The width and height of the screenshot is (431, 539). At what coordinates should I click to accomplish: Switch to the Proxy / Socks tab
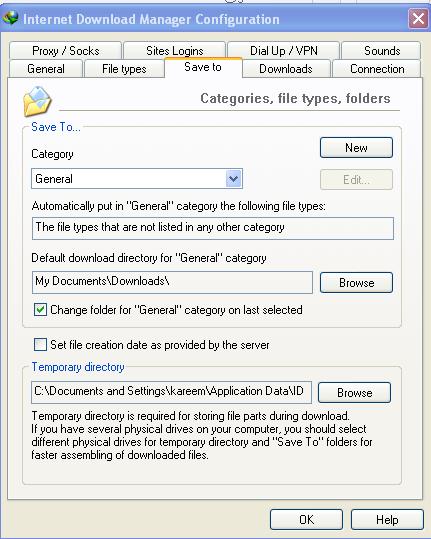tap(66, 51)
